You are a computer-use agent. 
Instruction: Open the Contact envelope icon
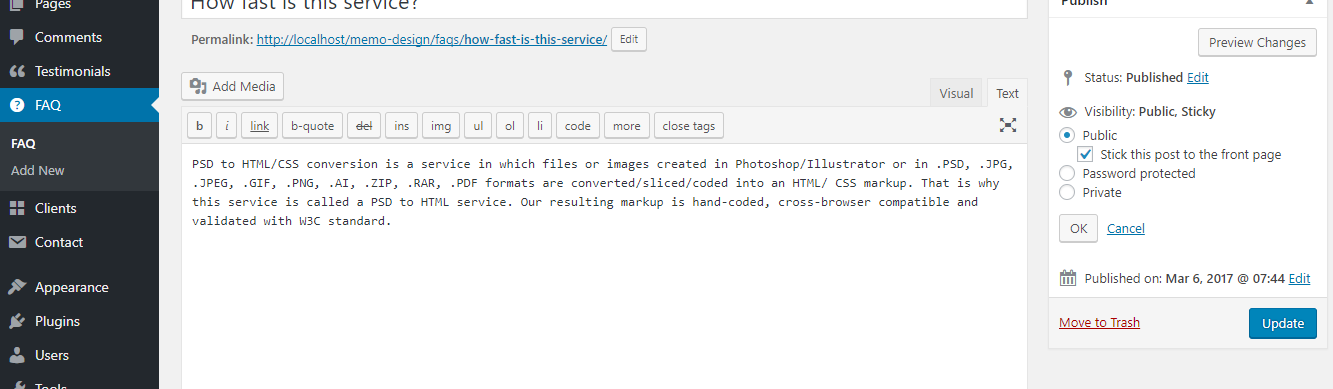(17, 243)
